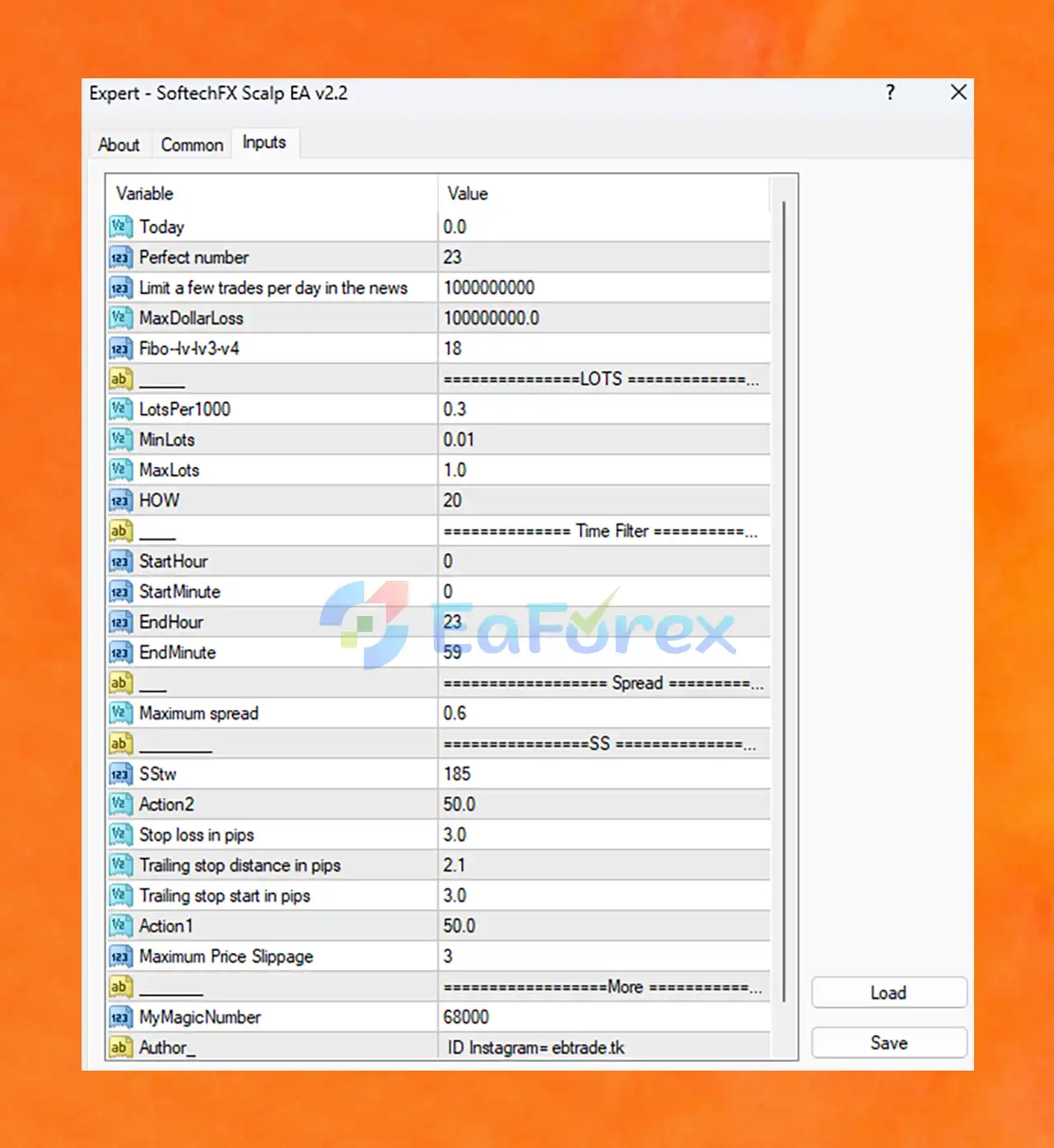Viewport: 1054px width, 1148px height.
Task: Click the Action2 variable name
Action: pos(166,805)
